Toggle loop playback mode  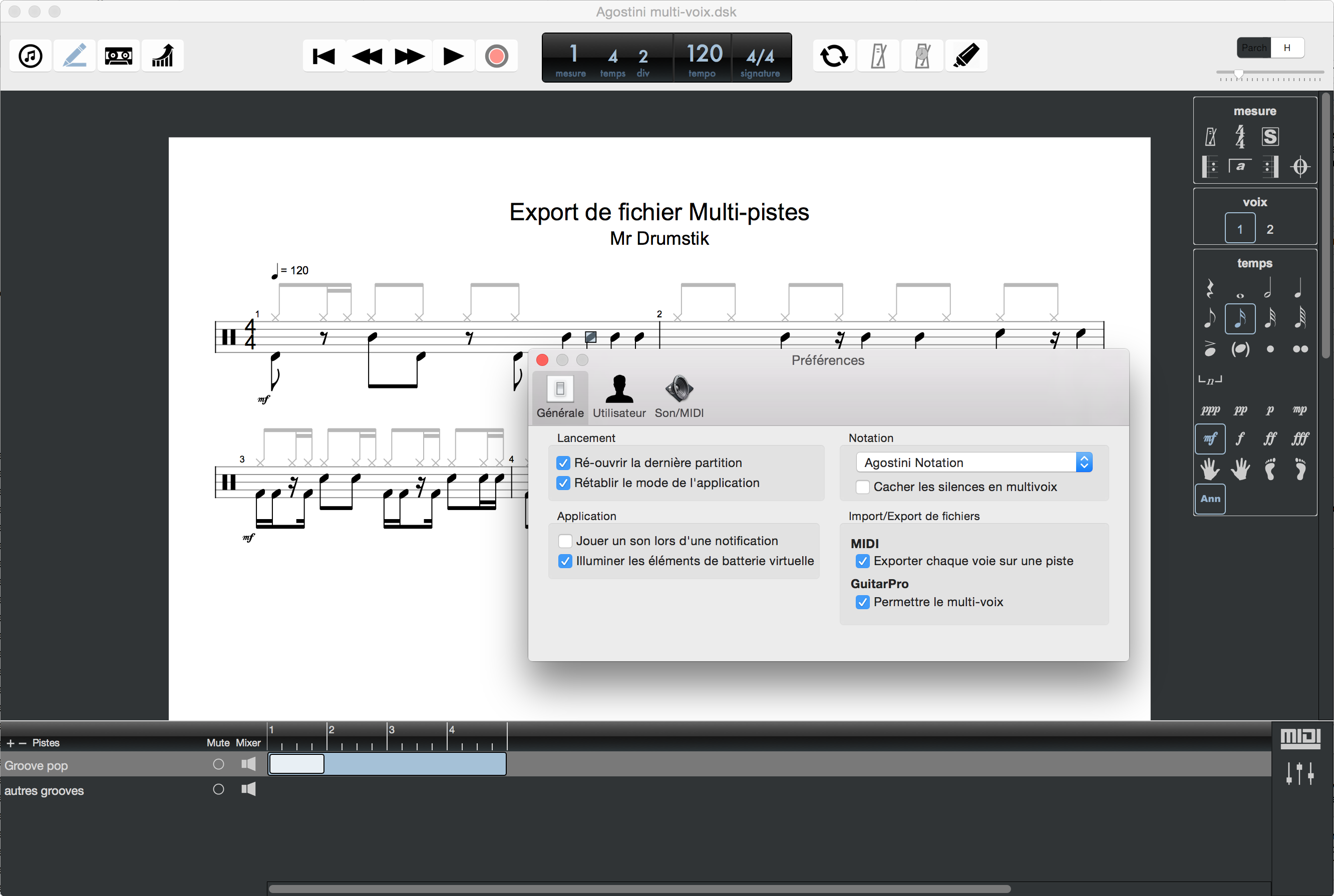[x=834, y=56]
